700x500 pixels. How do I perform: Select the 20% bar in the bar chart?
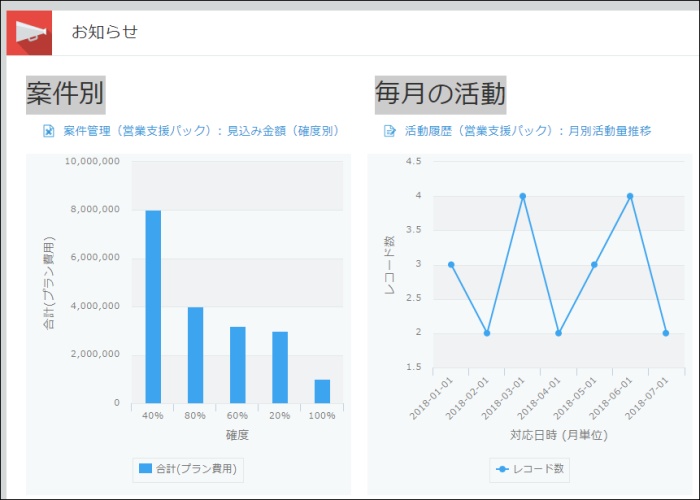click(x=280, y=367)
